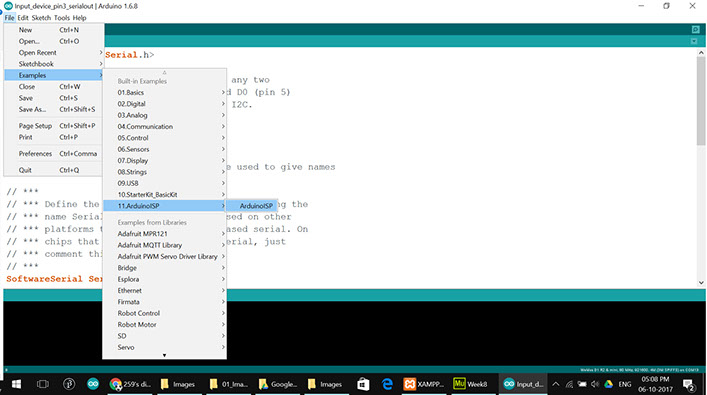Expand Ethernet library examples
The image size is (707, 395).
click(165, 290)
